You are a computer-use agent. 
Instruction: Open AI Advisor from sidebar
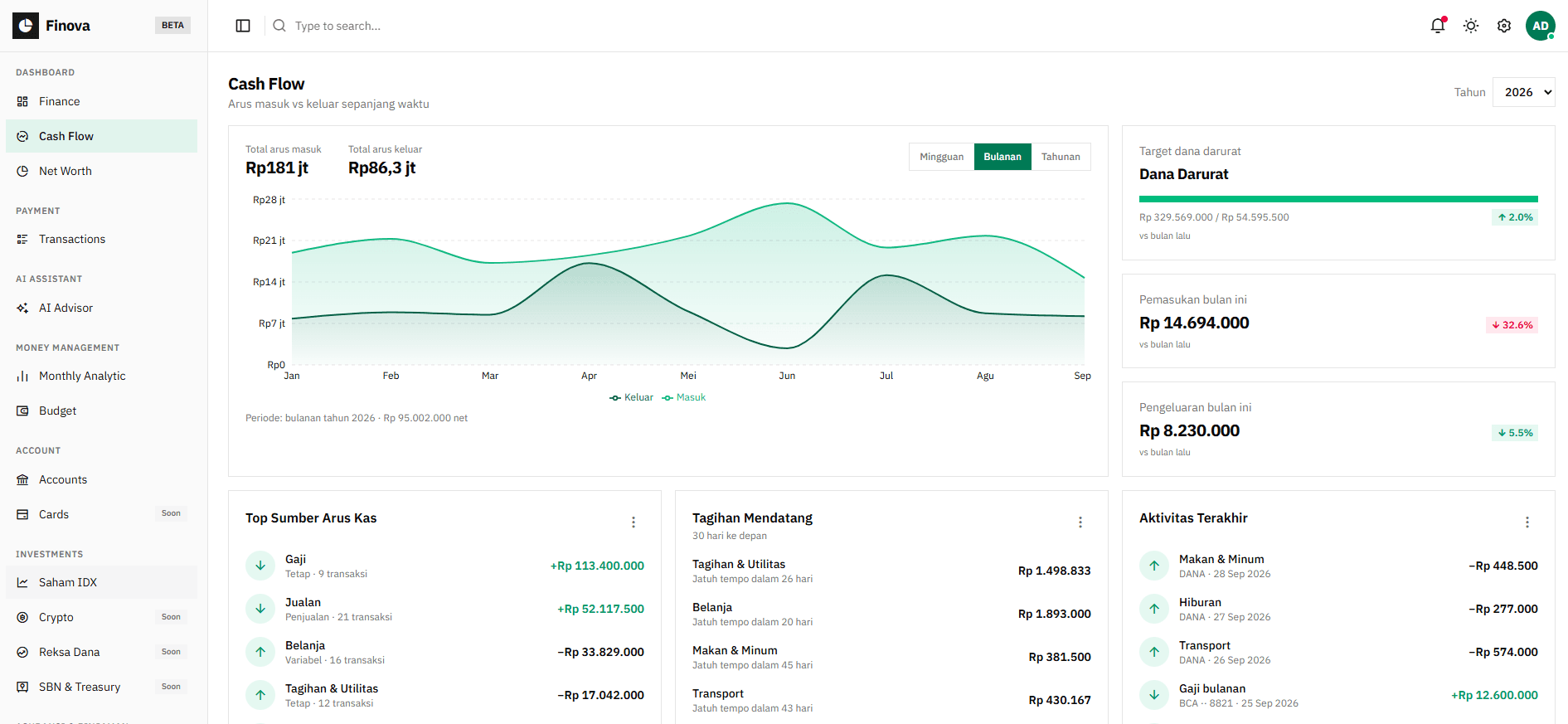click(x=101, y=308)
